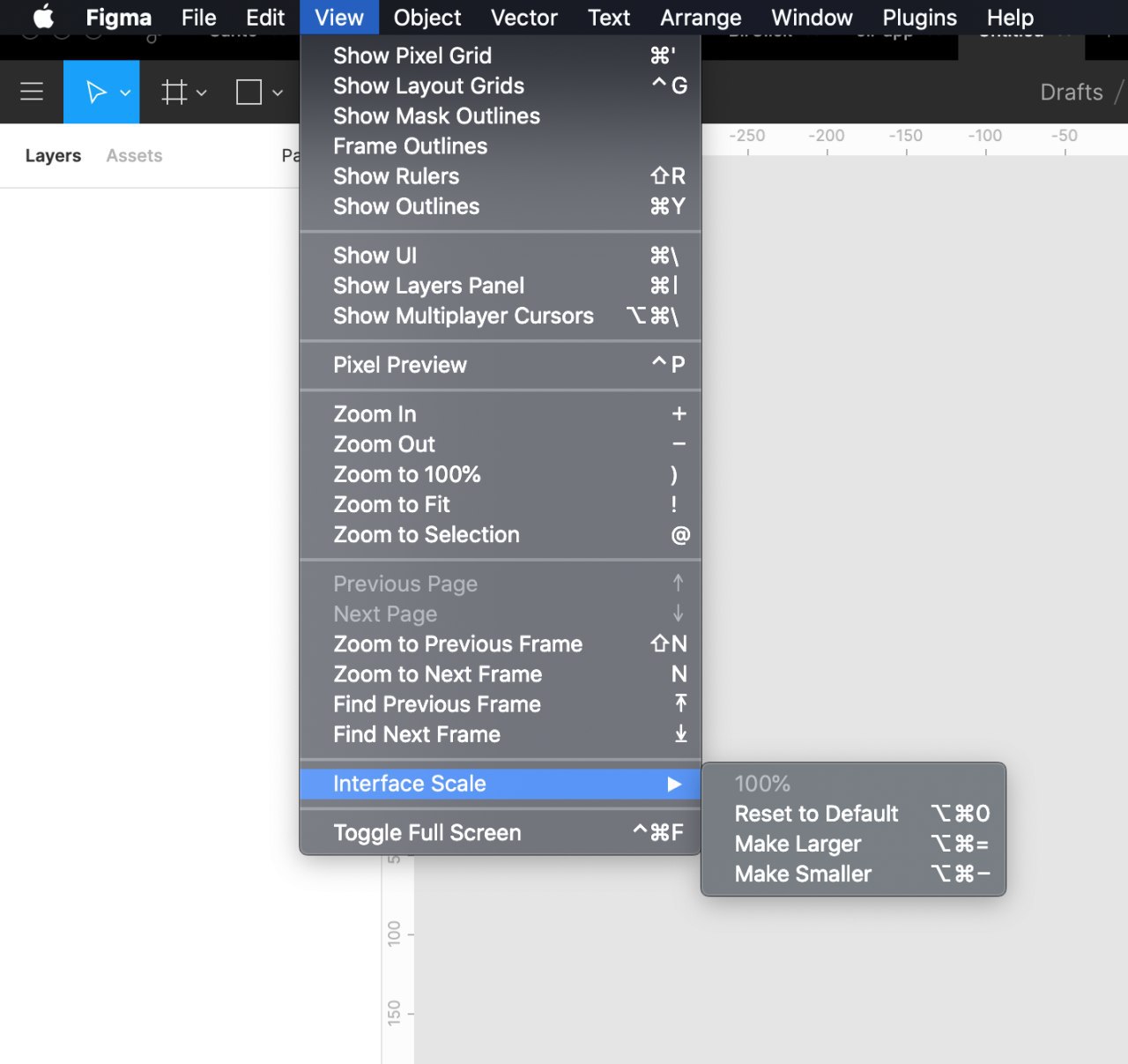Screen dimensions: 1128x1064
Task: Click the hamburger main menu icon
Action: coord(32,92)
